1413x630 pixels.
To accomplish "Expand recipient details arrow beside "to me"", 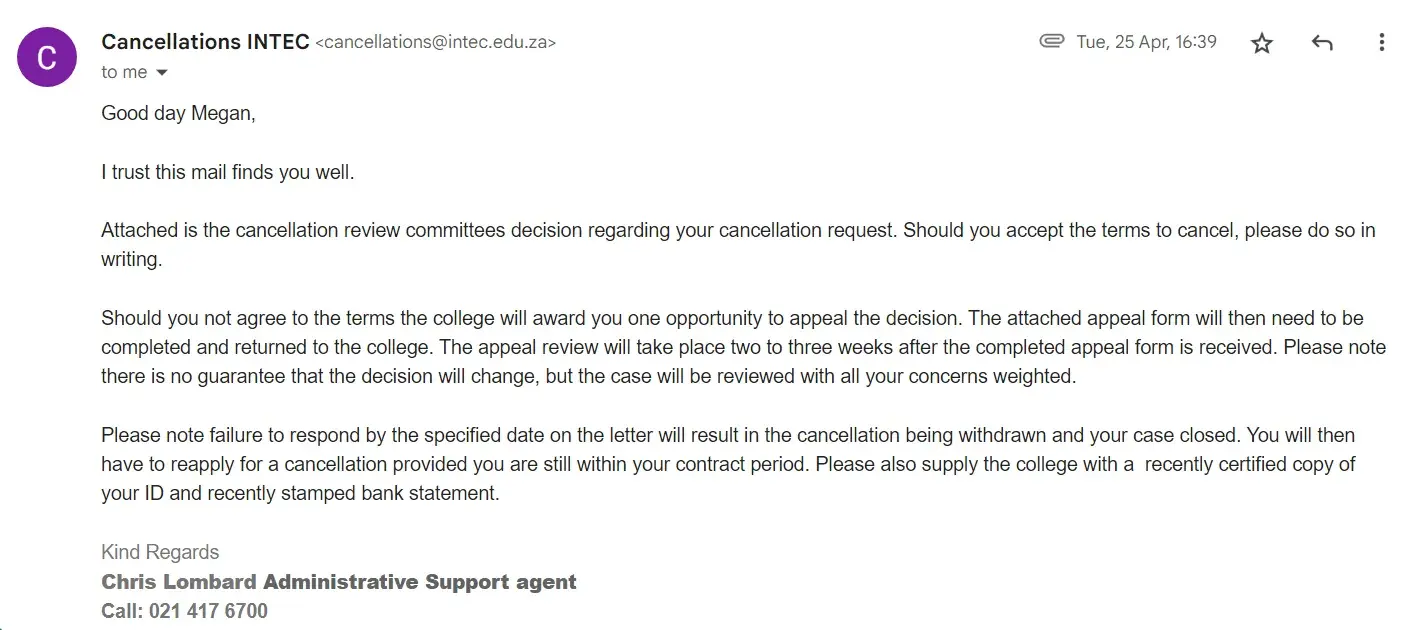I will (x=162, y=73).
